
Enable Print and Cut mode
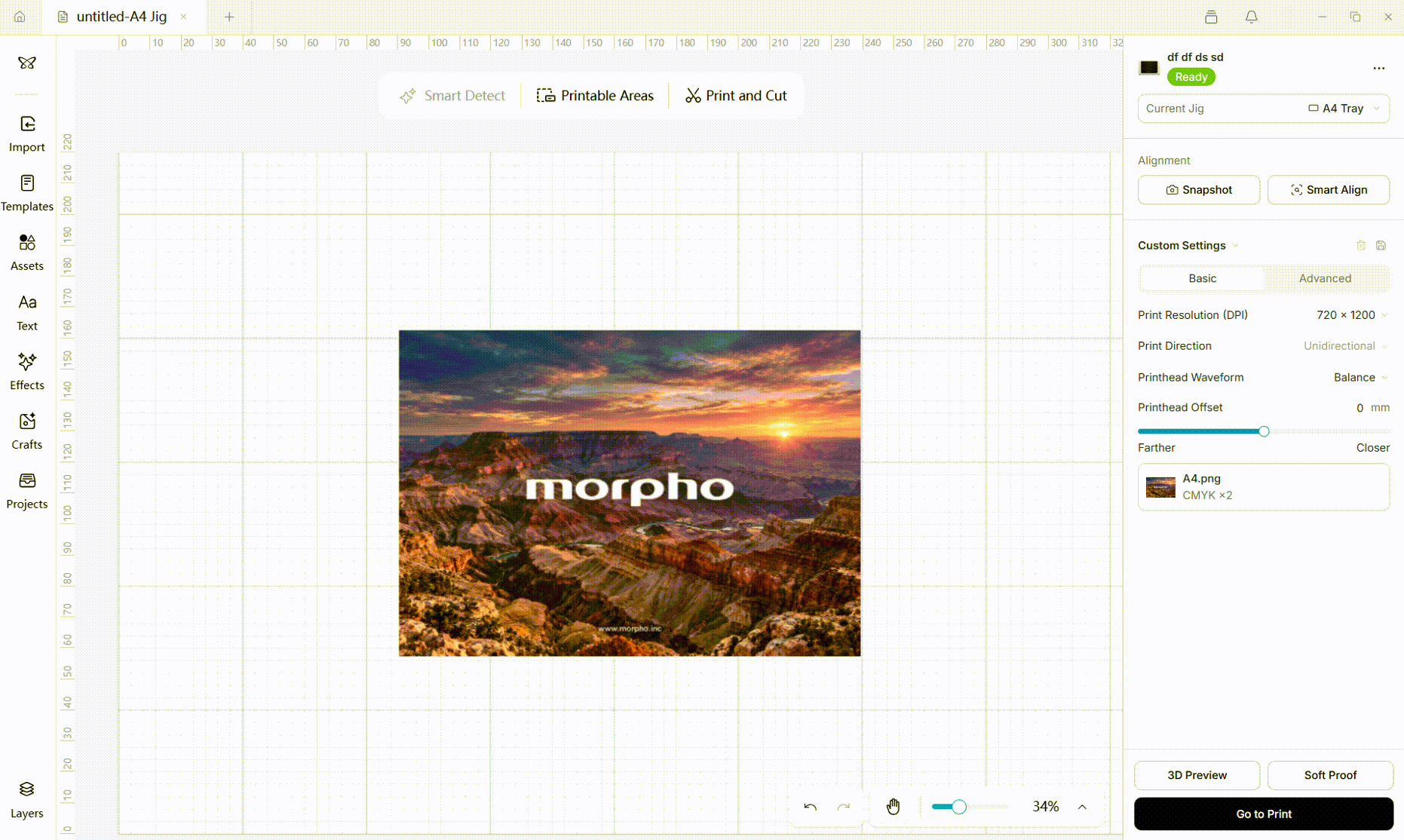click(736, 96)
